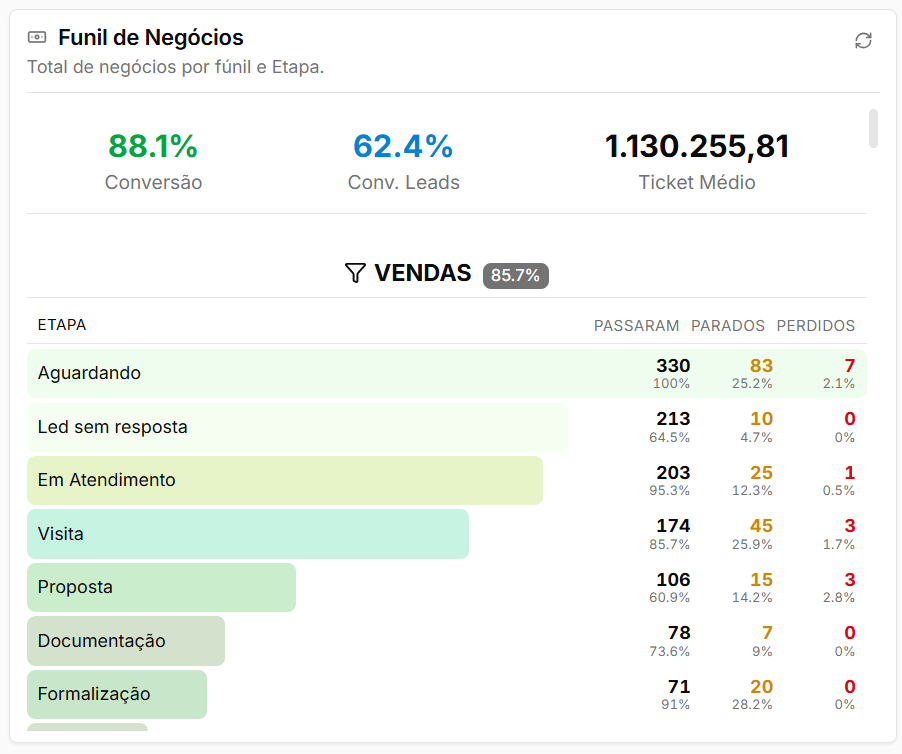Click the PERDIDOS column header
The width and height of the screenshot is (902, 754).
[x=816, y=326]
